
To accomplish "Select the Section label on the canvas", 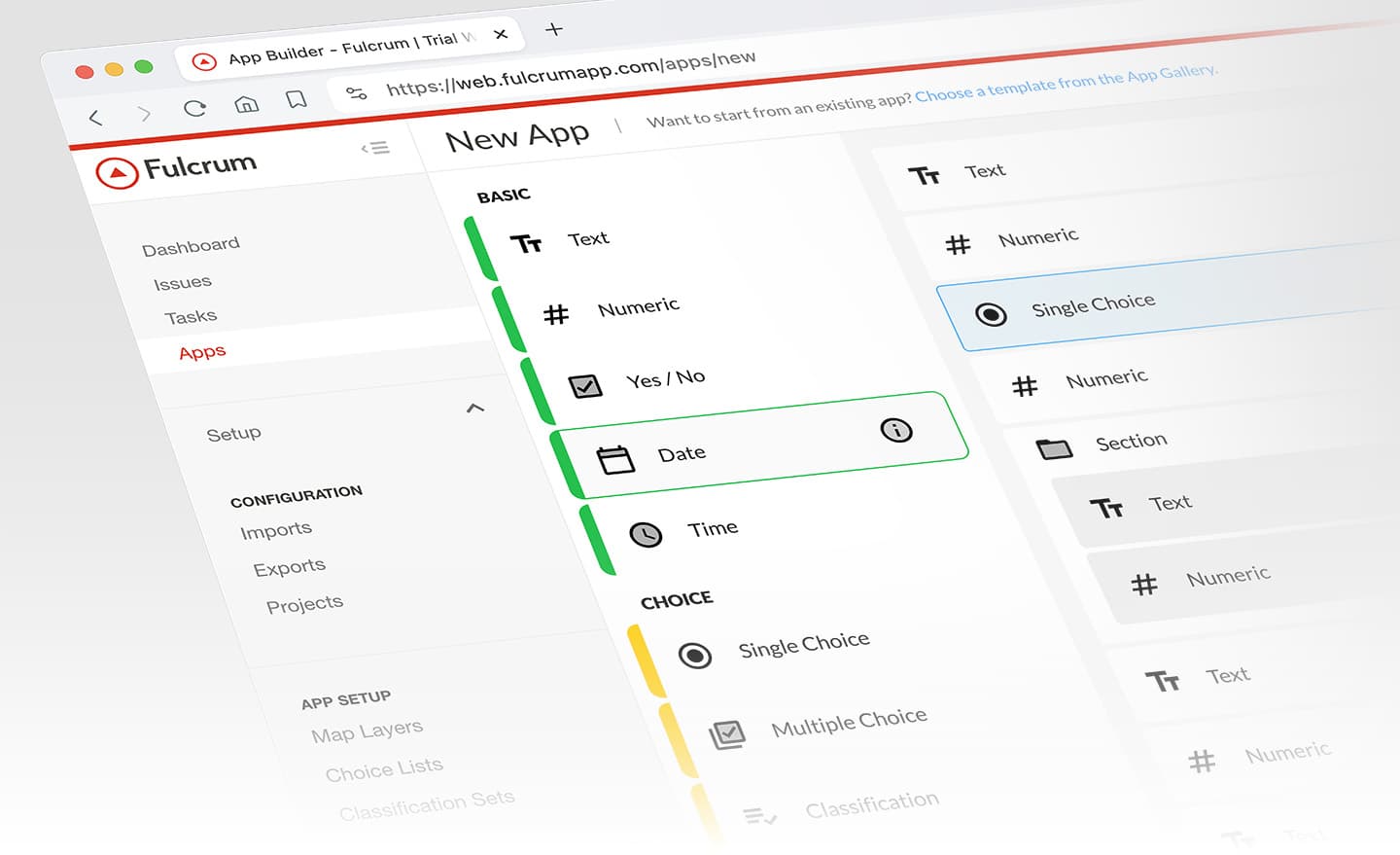I will coord(1132,442).
